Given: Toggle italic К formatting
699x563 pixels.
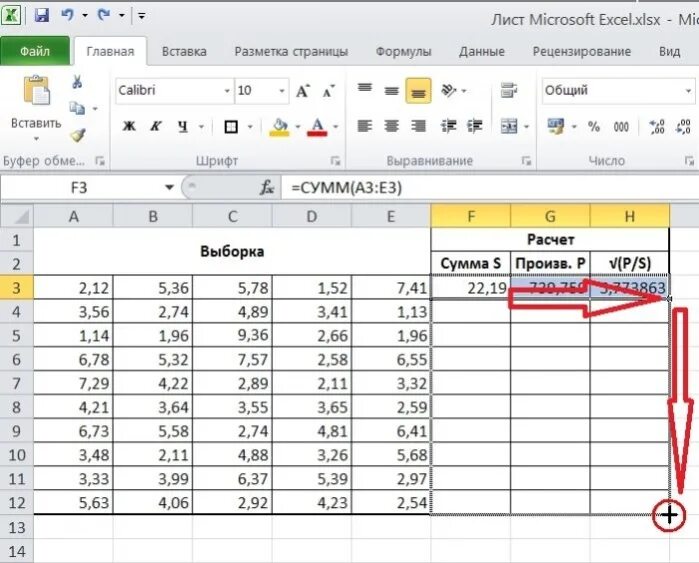Looking at the screenshot, I should point(156,127).
